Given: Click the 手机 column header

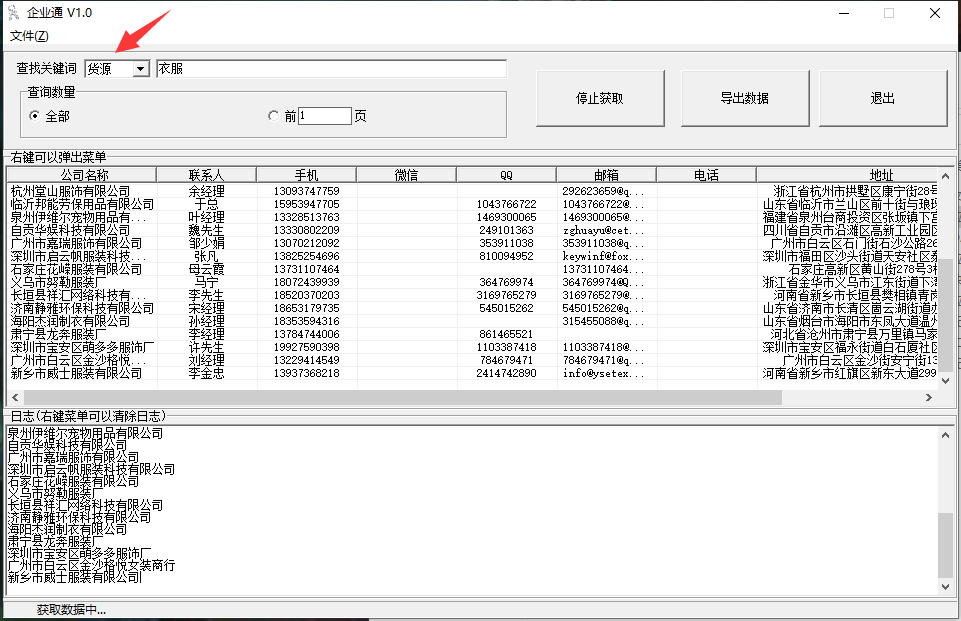Looking at the screenshot, I should (305, 173).
